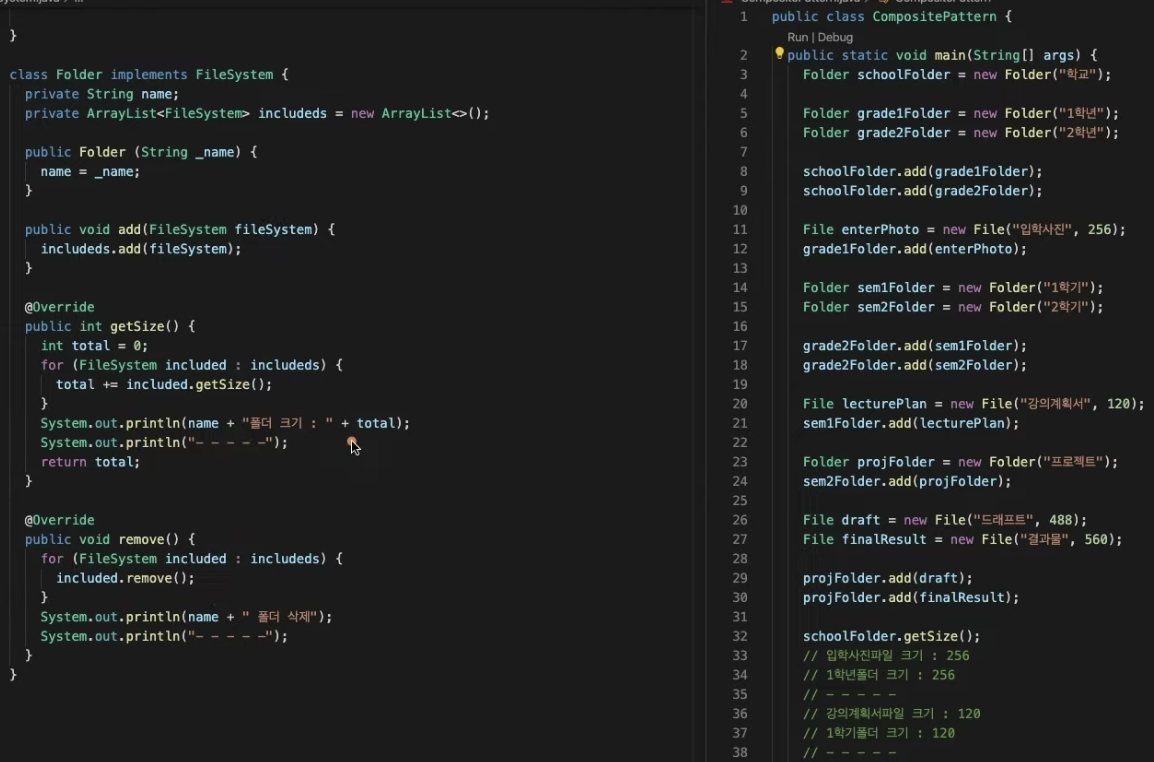Click 'projFolder.add(finalResult);' statement
This screenshot has width=1154, height=762.
(911, 598)
